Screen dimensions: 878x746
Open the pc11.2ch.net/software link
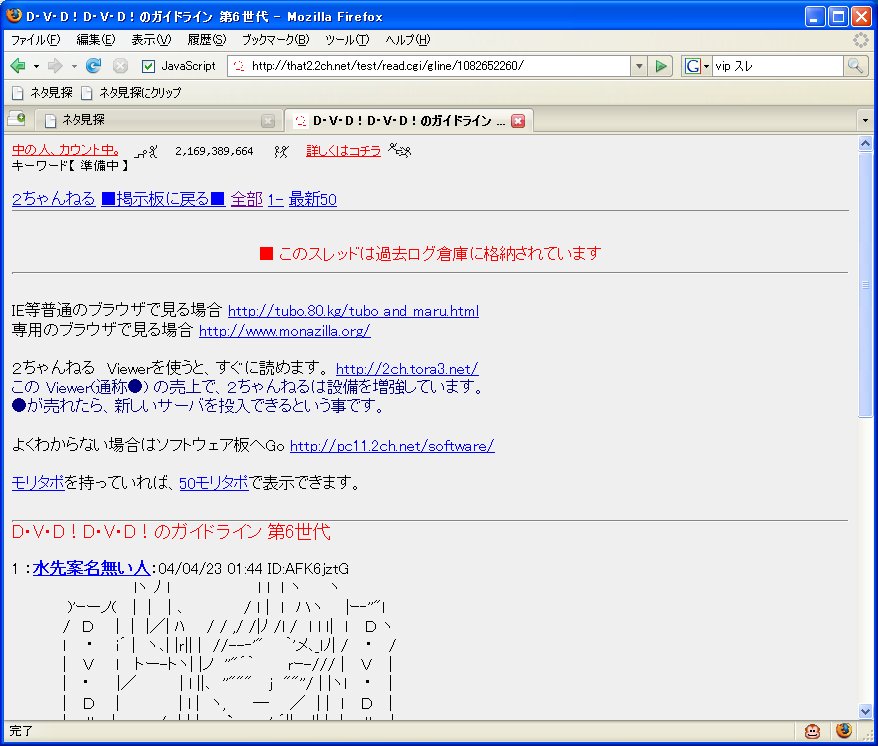[x=392, y=446]
